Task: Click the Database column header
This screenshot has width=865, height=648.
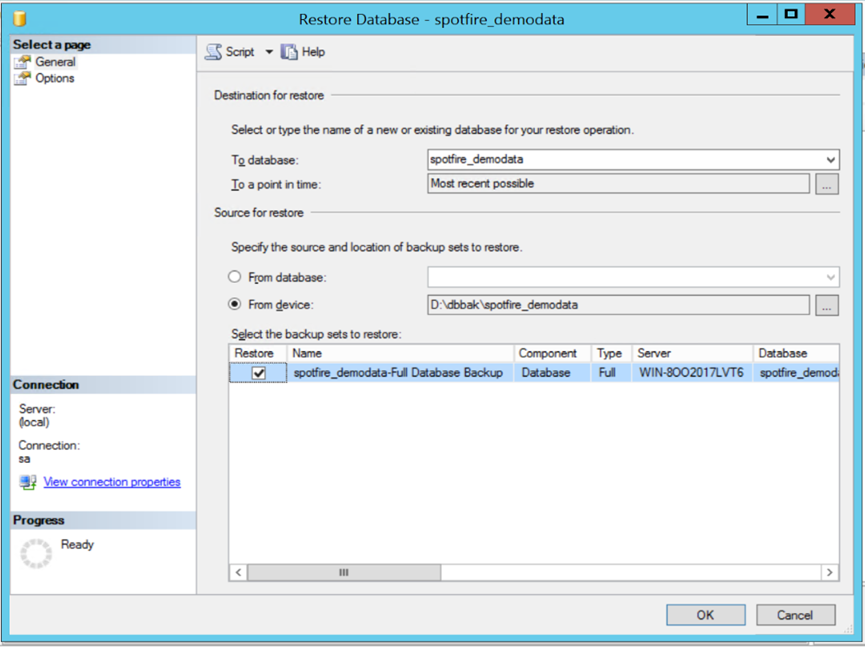Action: (796, 354)
